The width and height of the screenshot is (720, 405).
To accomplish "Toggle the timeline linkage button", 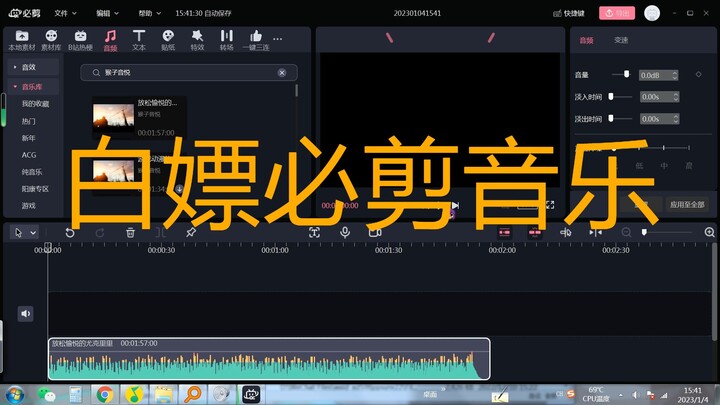I will pos(534,232).
